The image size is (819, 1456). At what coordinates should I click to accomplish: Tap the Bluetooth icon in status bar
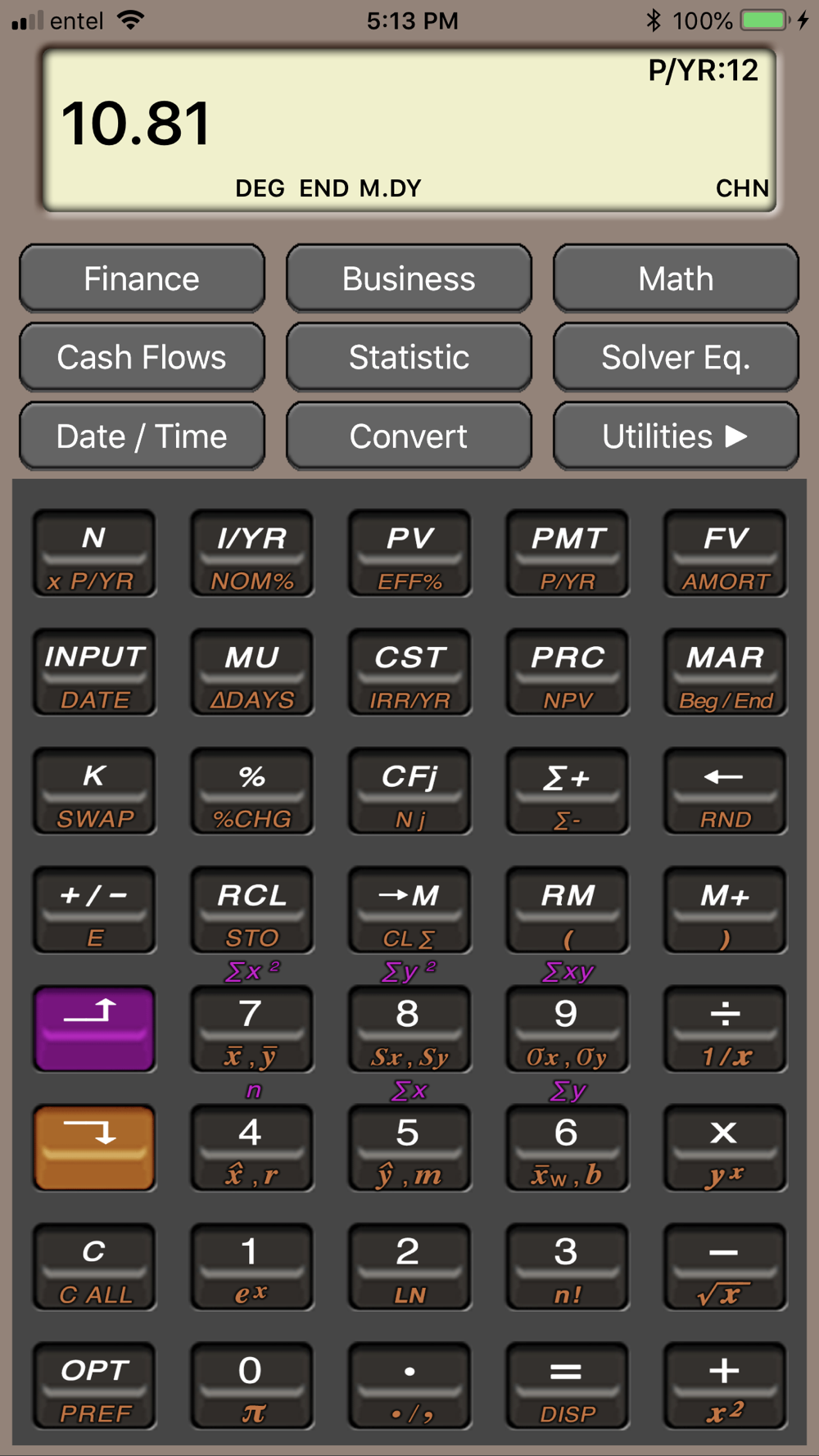coord(653,20)
